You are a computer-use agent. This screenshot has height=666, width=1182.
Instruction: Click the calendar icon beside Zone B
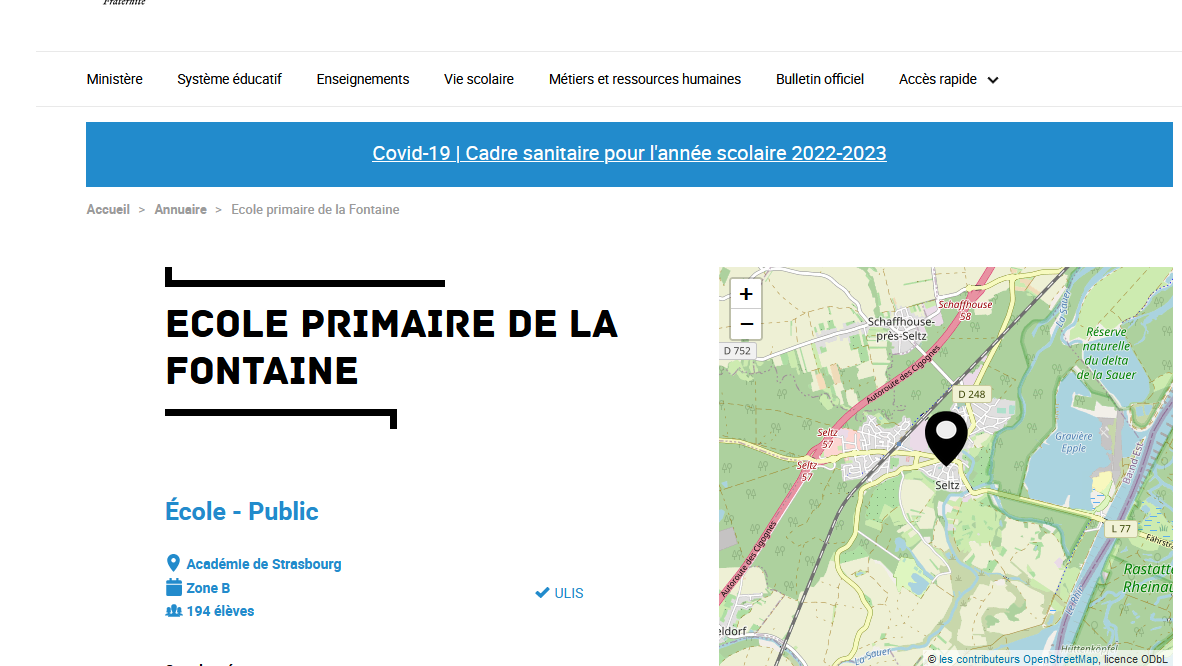pyautogui.click(x=173, y=588)
